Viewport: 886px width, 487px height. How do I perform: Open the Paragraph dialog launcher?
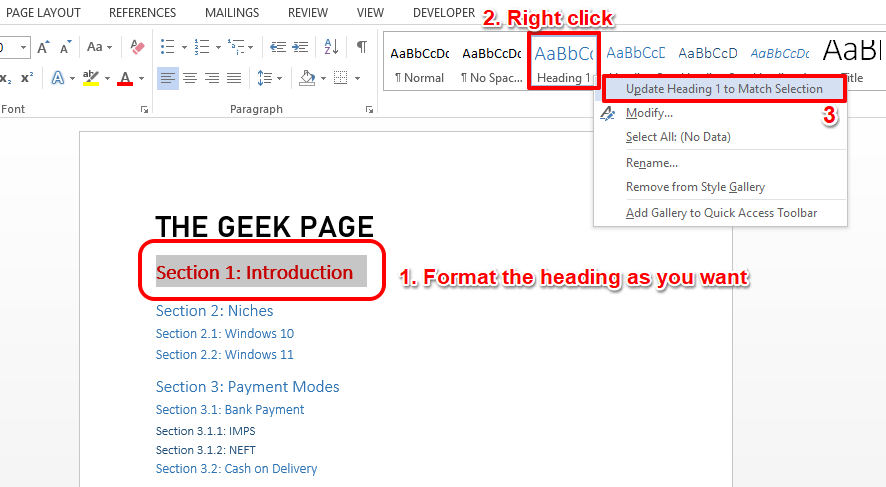369,110
